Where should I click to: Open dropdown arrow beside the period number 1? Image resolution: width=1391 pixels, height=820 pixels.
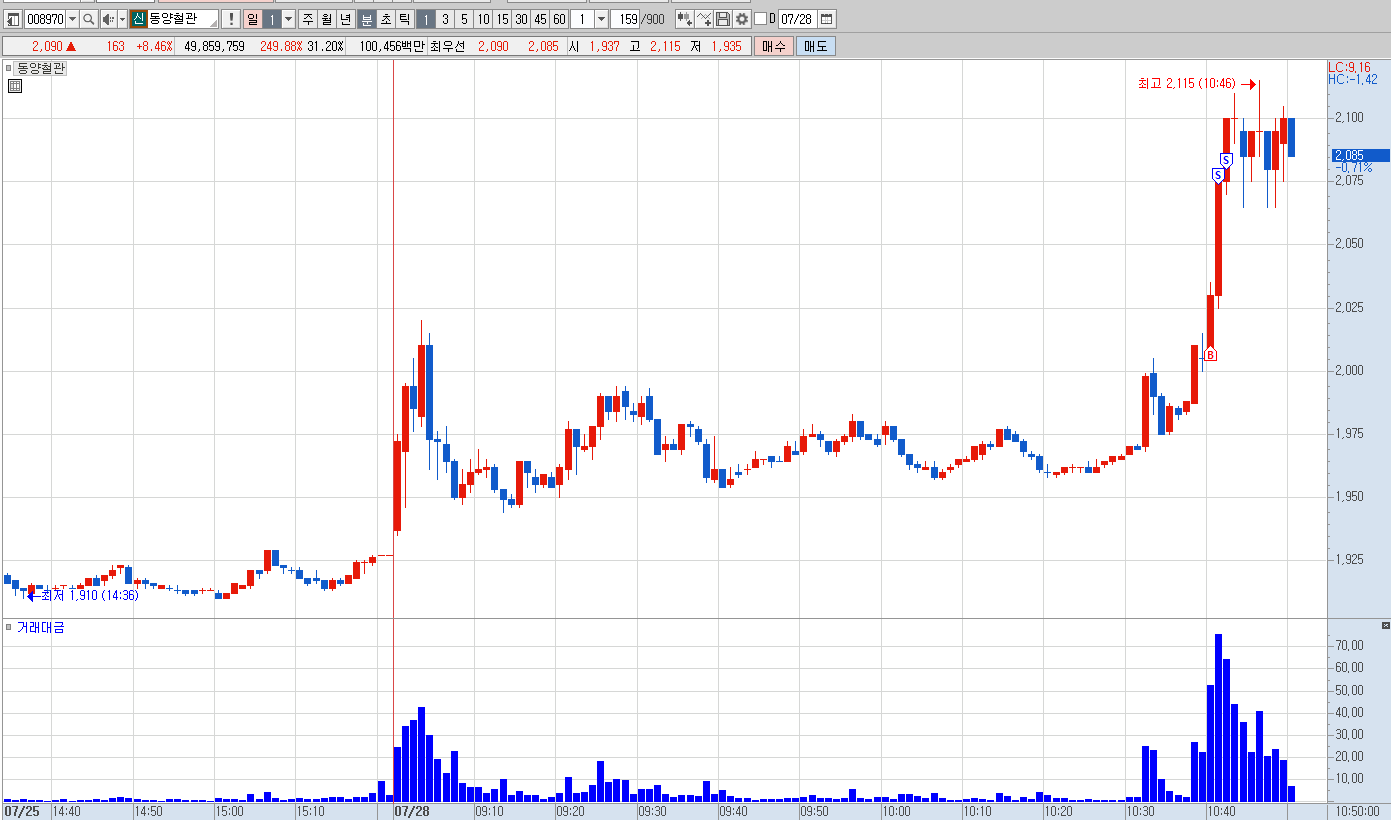point(601,19)
